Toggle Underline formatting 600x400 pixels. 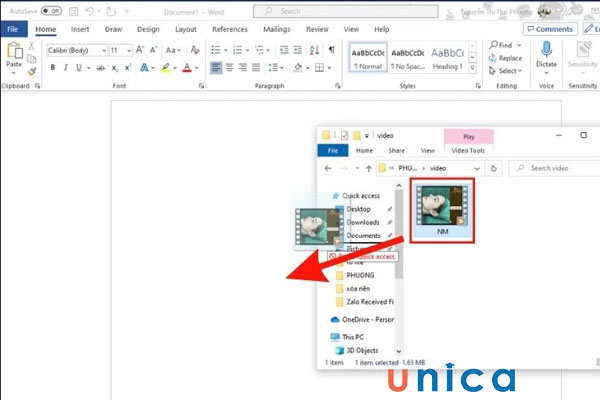point(79,68)
